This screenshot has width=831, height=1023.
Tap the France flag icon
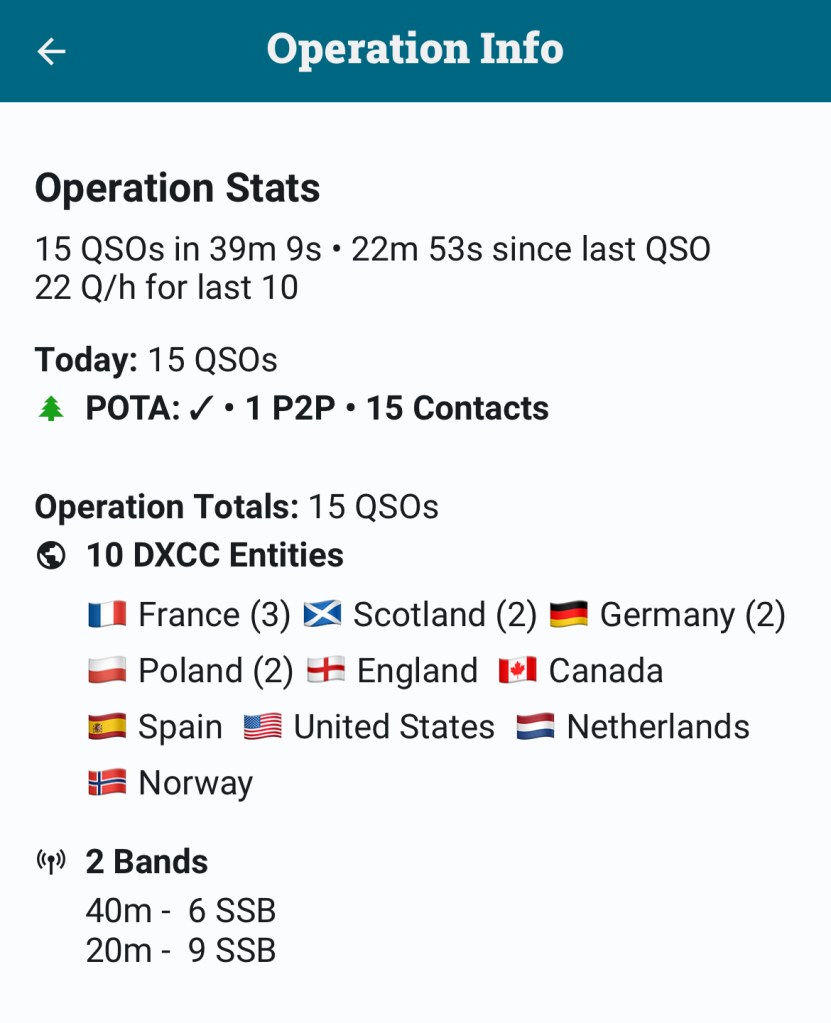[x=107, y=614]
